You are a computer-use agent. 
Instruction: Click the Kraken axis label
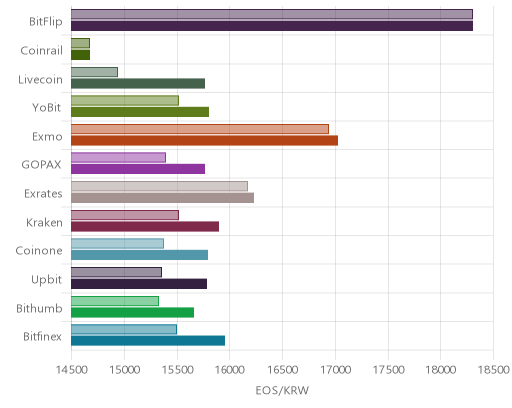(44, 222)
